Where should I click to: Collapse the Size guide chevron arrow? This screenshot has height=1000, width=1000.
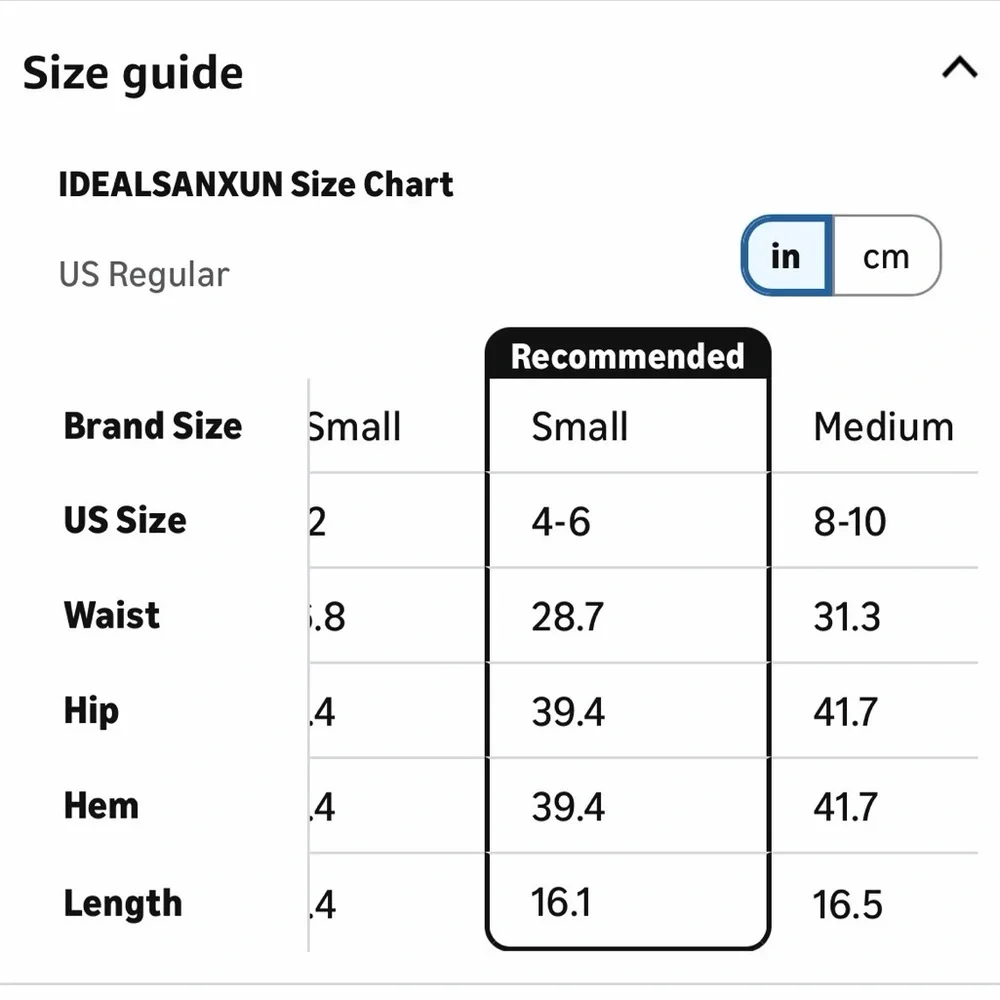(960, 67)
